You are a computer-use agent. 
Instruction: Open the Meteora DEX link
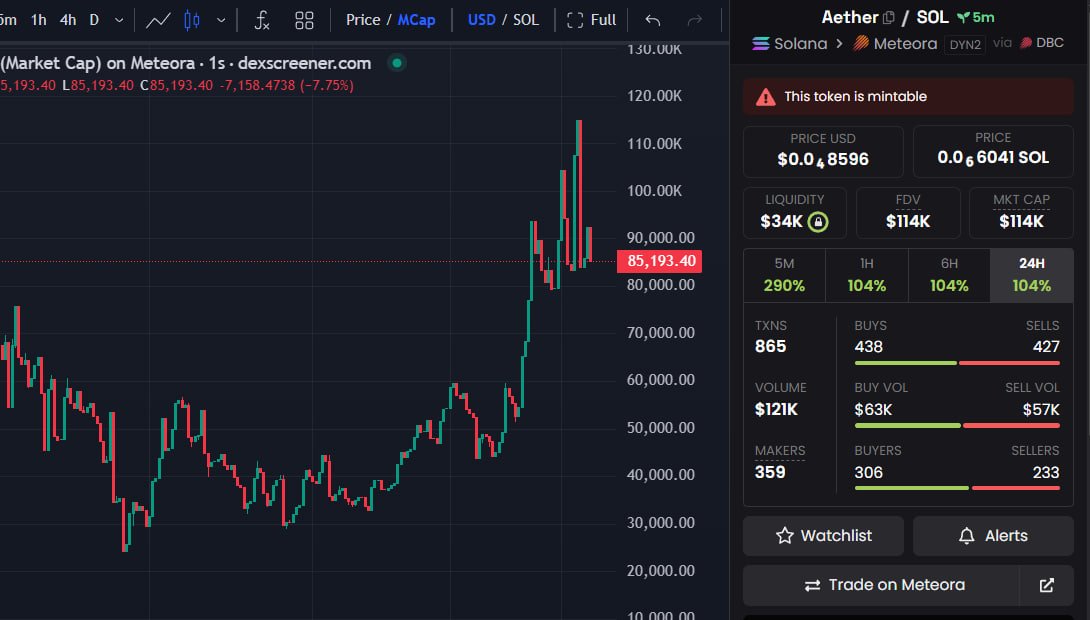(x=895, y=44)
